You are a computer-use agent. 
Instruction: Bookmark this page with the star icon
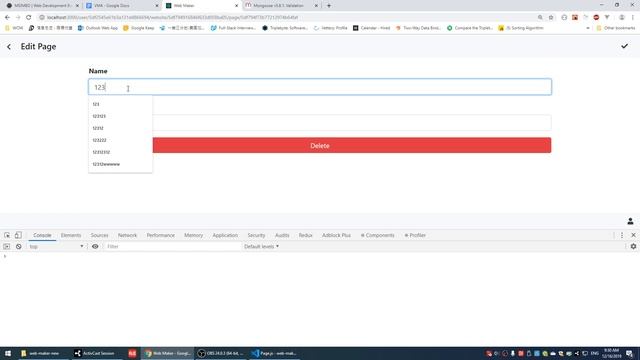tap(551, 18)
